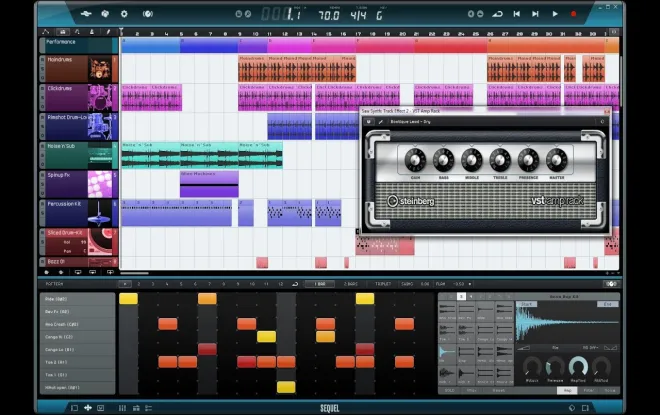The height and width of the screenshot is (415, 660).
Task: Click the SWING label in pattern bar
Action: point(407,284)
